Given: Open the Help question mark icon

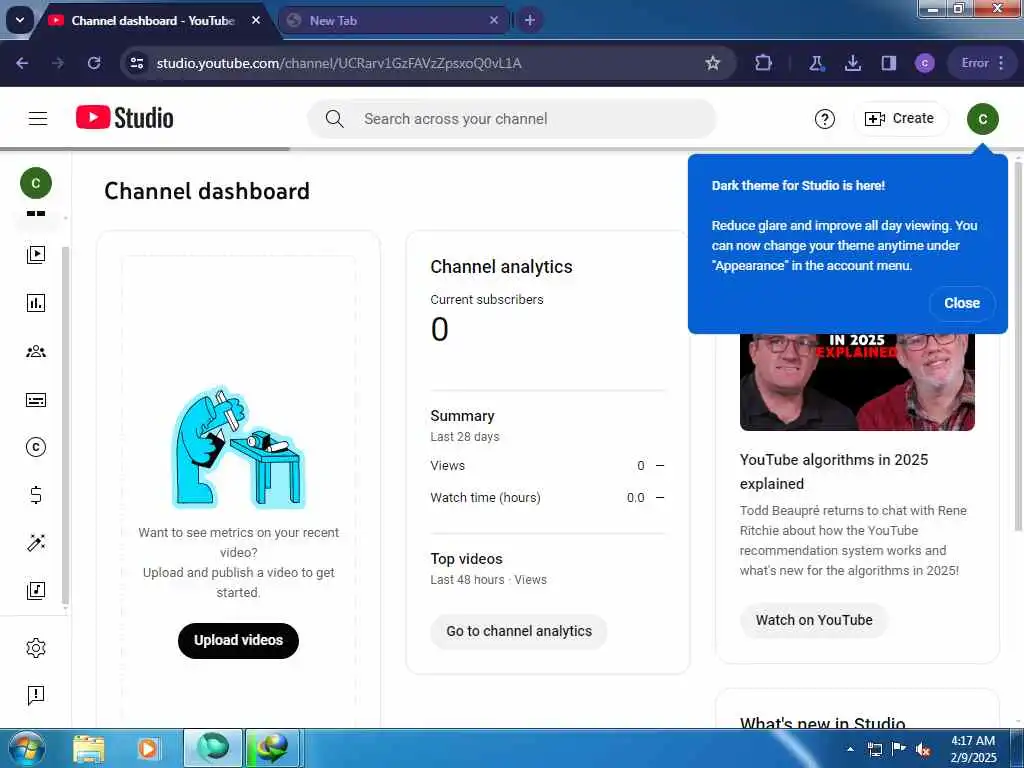Looking at the screenshot, I should point(825,119).
